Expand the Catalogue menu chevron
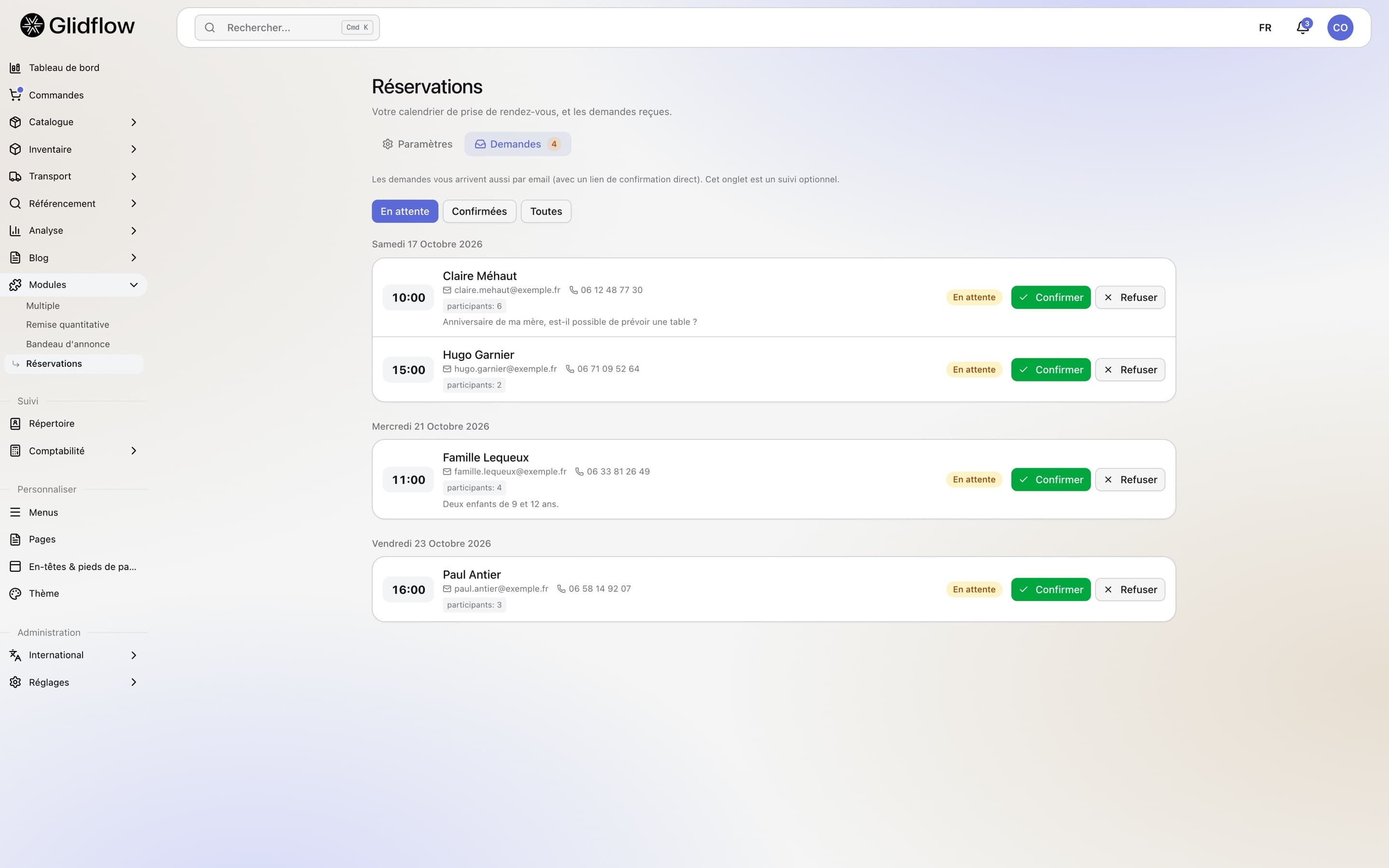This screenshot has height=868, width=1389. 134,122
